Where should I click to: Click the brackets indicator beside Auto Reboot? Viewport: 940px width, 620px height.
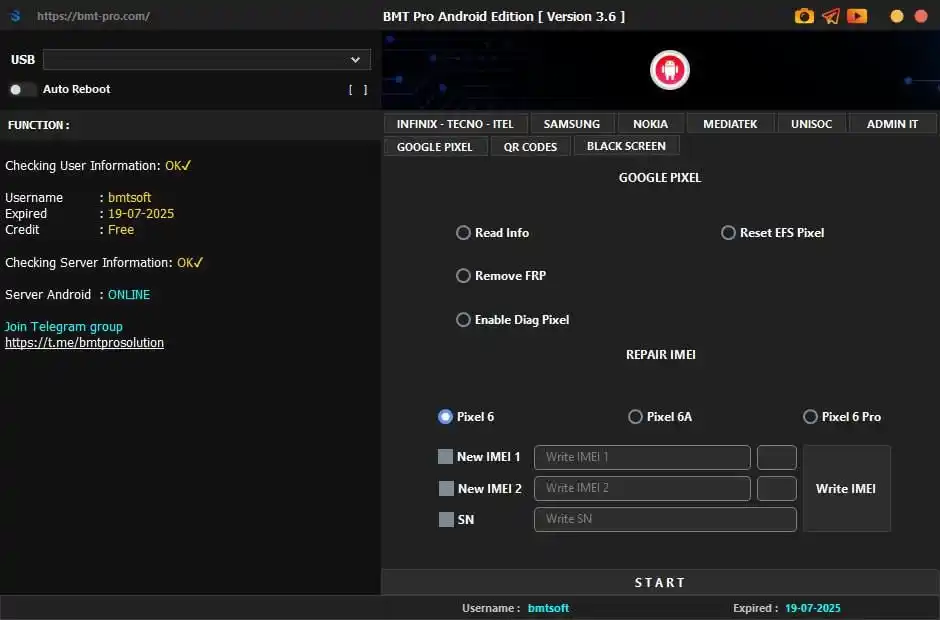click(x=358, y=89)
